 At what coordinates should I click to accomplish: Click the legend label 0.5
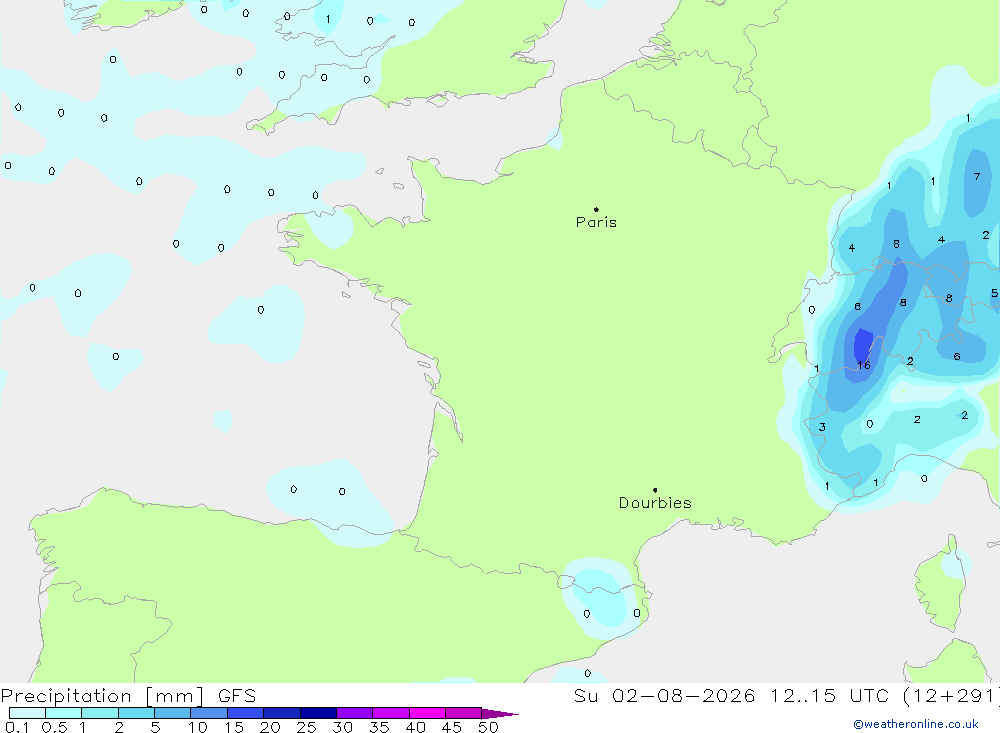(54, 727)
